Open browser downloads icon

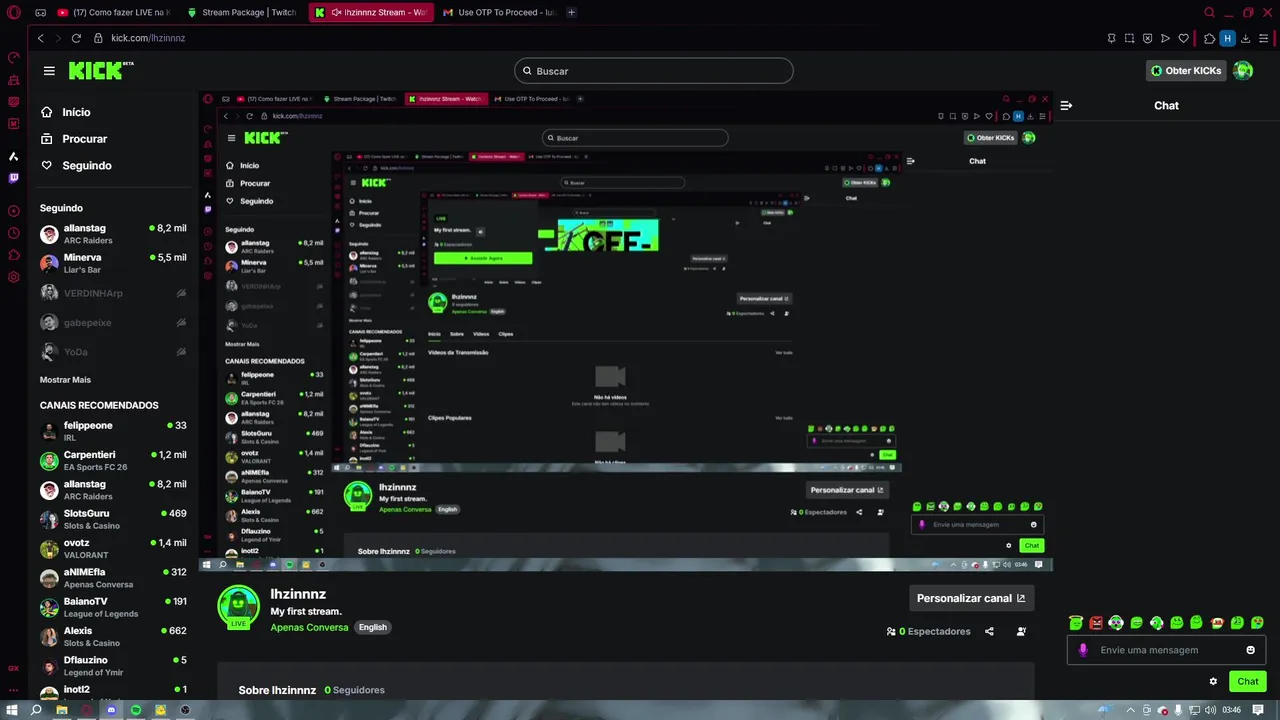(1246, 38)
